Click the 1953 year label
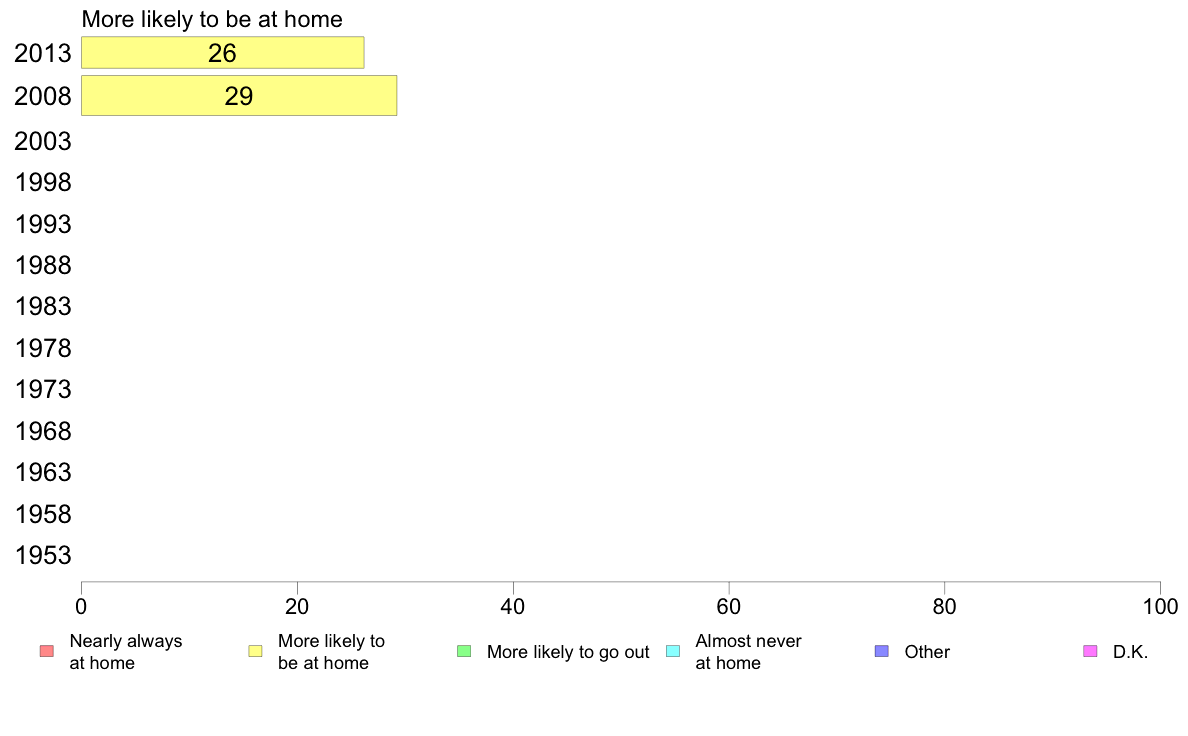The image size is (1188, 736). [x=43, y=556]
